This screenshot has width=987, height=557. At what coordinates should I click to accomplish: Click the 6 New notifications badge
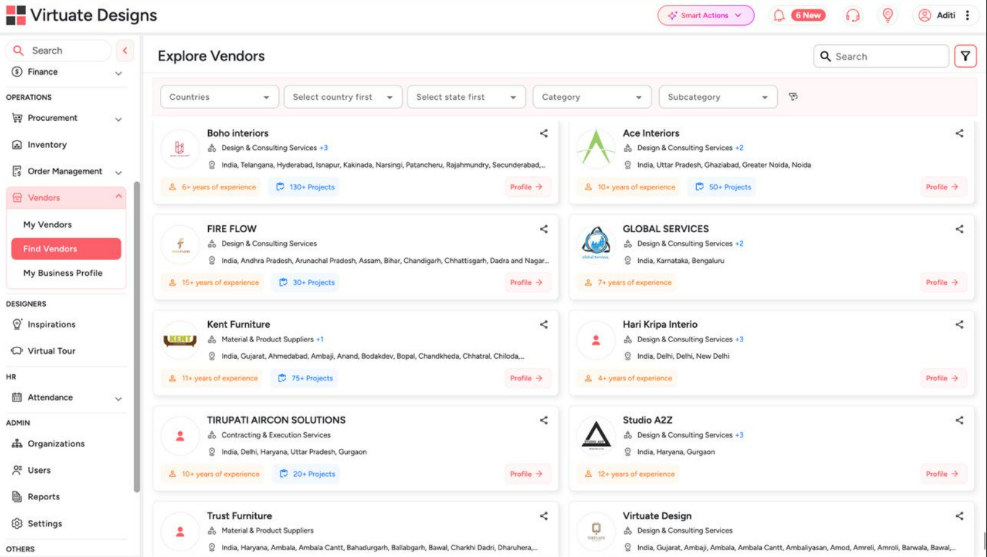coord(808,15)
